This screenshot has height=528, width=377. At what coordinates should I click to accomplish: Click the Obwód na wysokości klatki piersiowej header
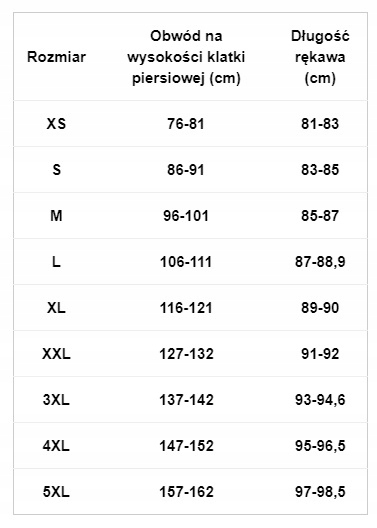(186, 57)
